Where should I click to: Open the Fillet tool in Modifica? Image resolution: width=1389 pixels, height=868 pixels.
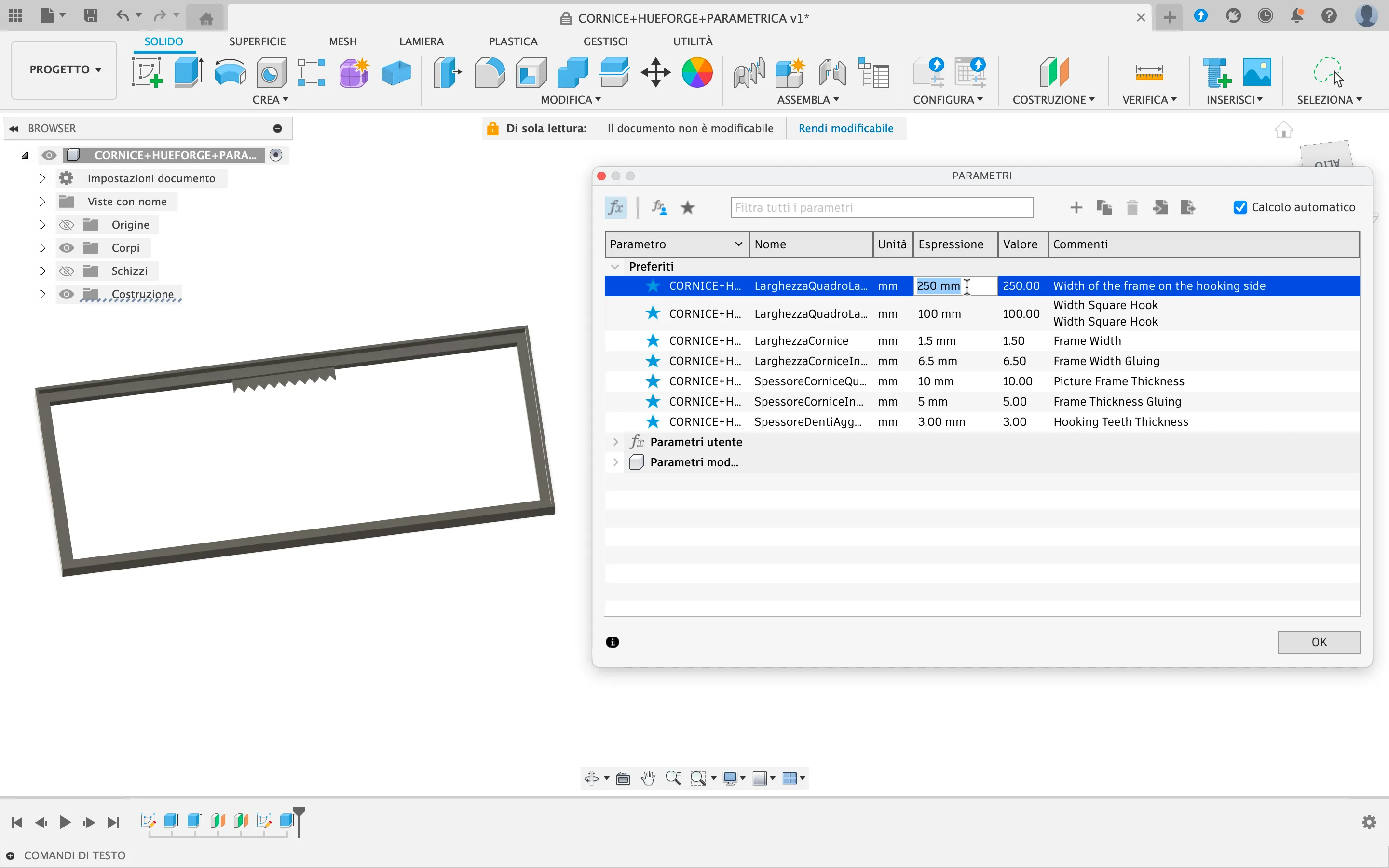click(x=490, y=72)
